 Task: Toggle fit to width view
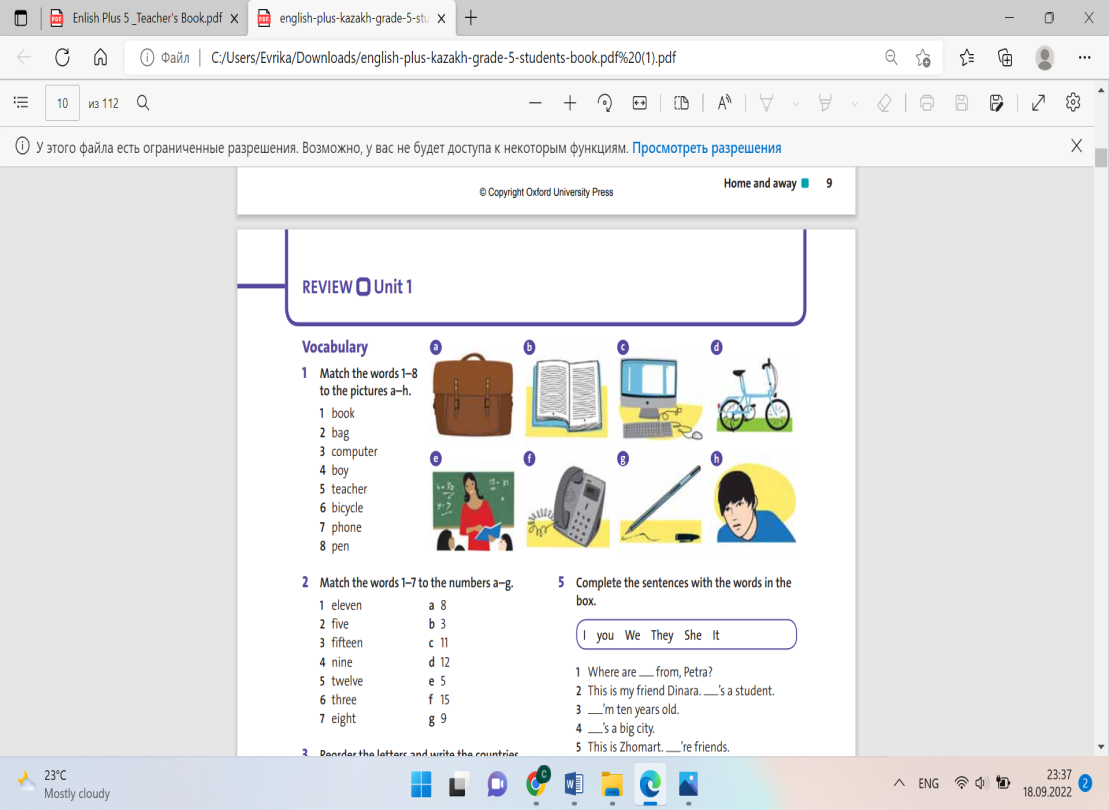[639, 103]
